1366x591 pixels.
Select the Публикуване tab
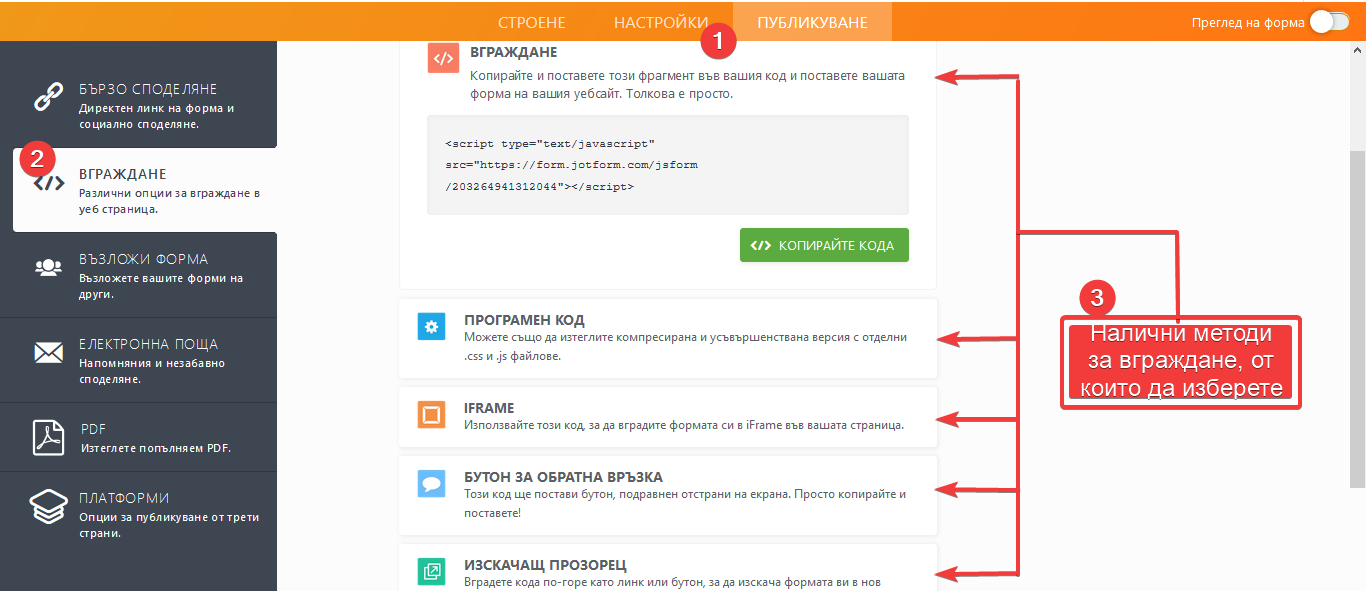[x=812, y=22]
